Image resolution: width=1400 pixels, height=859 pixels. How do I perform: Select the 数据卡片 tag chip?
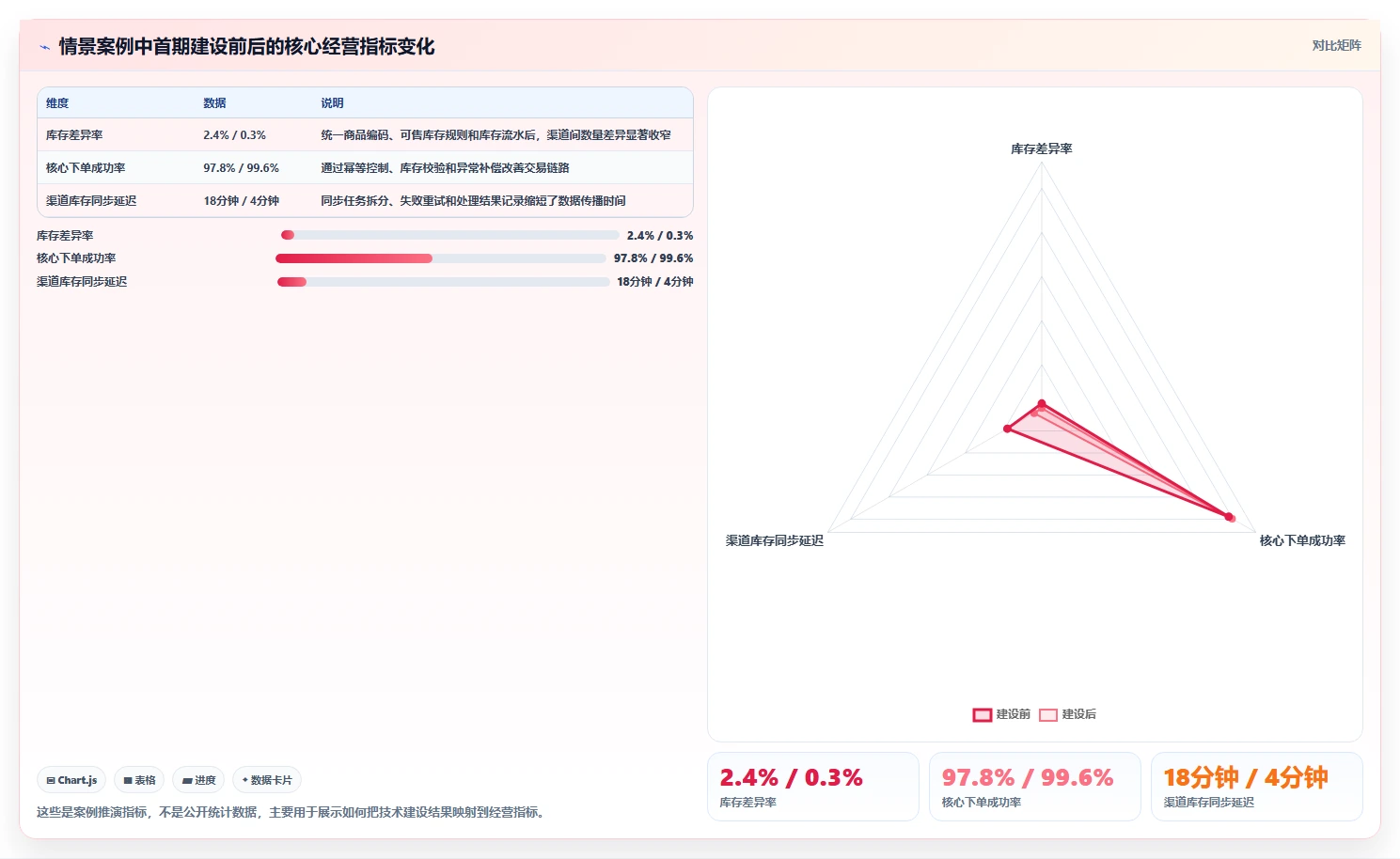[267, 780]
